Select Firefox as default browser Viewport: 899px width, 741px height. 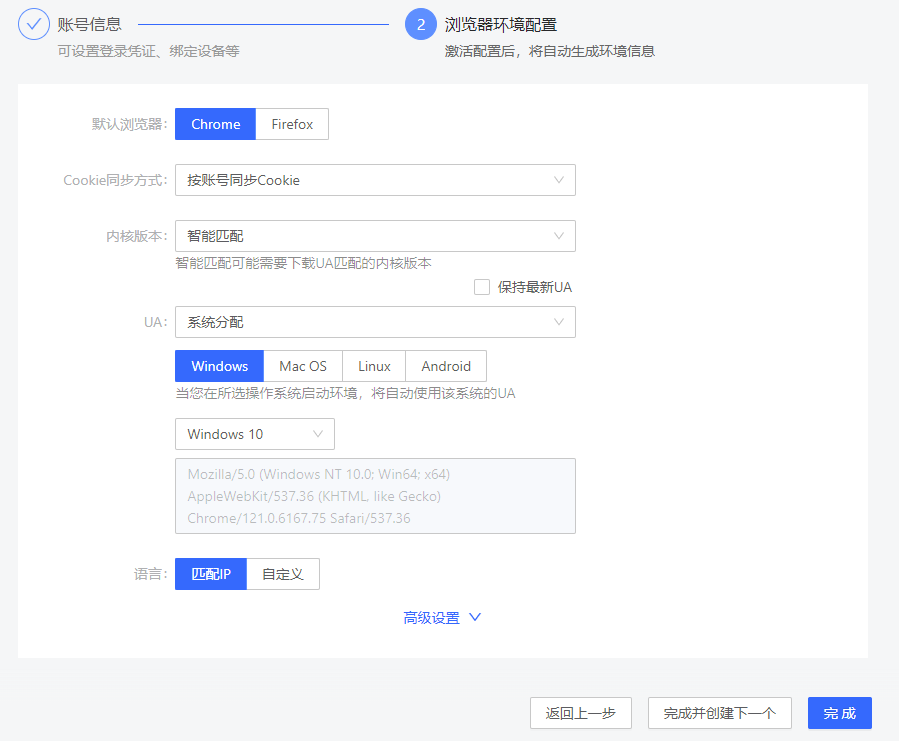pyautogui.click(x=292, y=124)
